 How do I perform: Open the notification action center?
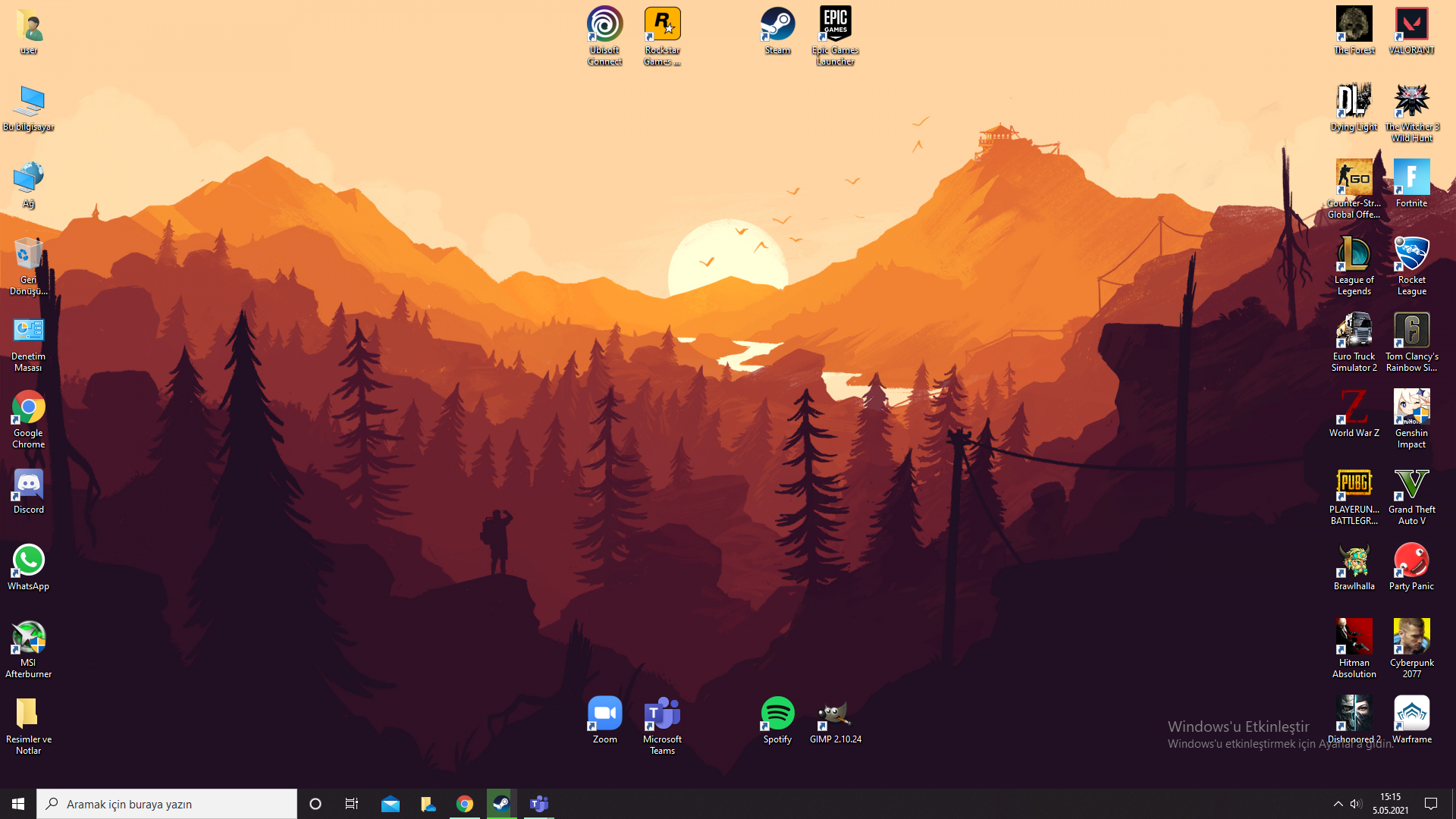[1431, 804]
